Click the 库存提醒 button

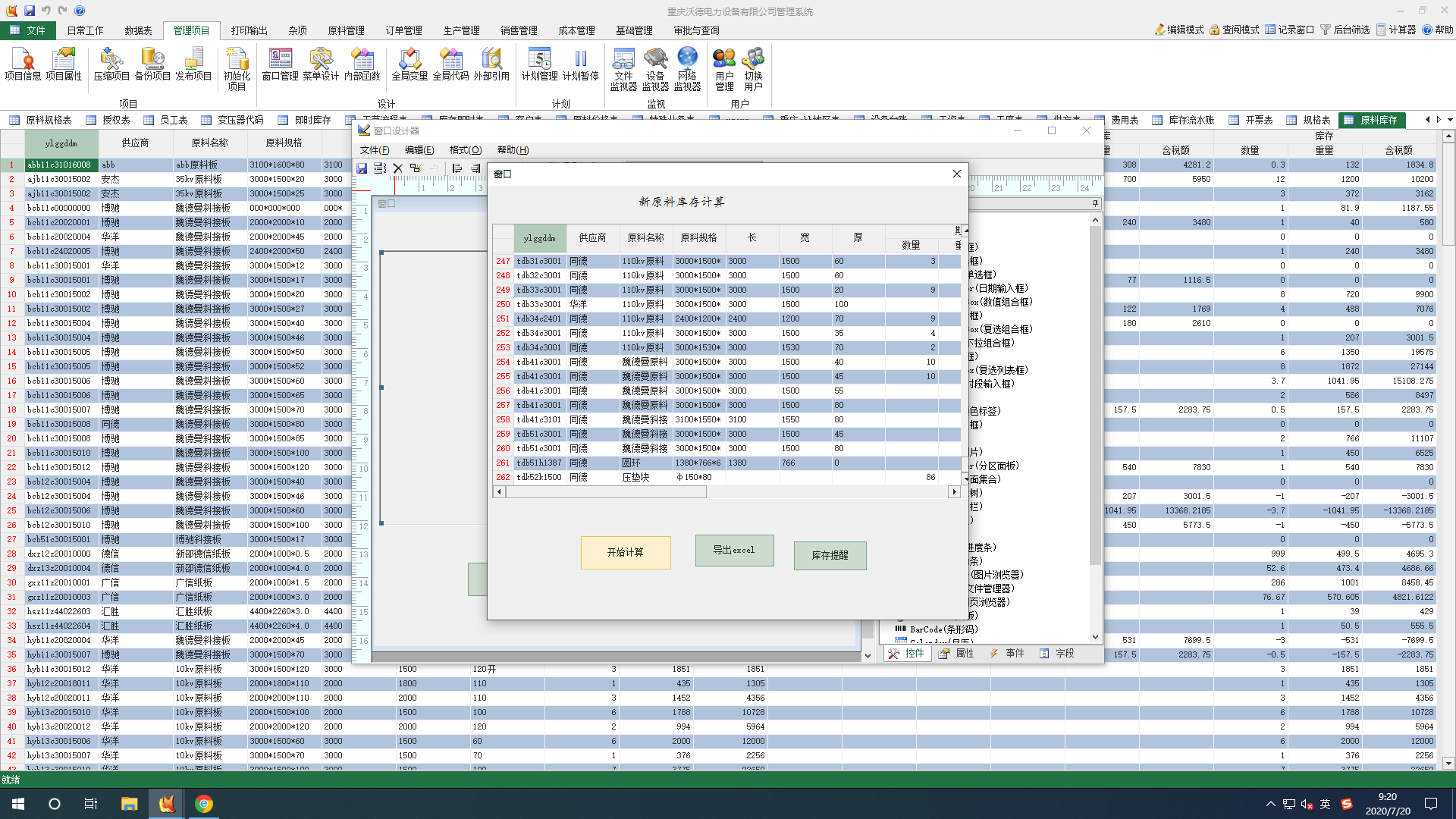[x=830, y=555]
